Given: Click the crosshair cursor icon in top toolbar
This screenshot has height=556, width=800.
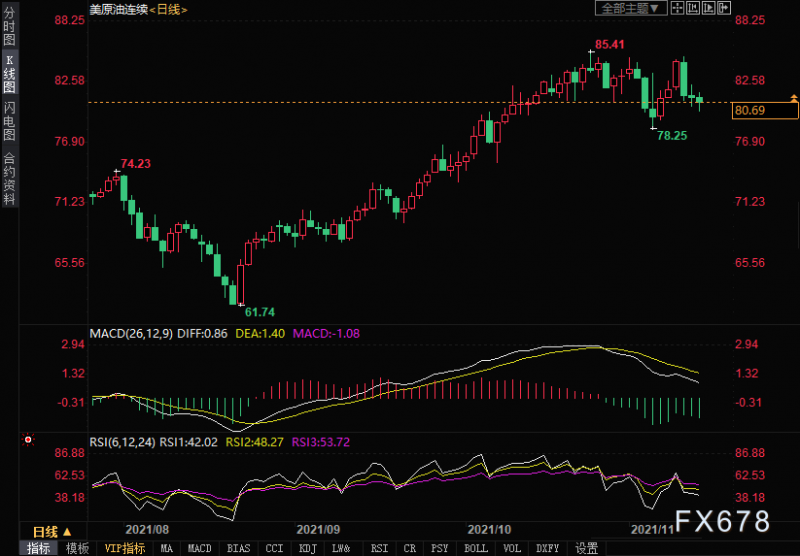Looking at the screenshot, I should pos(678,8).
